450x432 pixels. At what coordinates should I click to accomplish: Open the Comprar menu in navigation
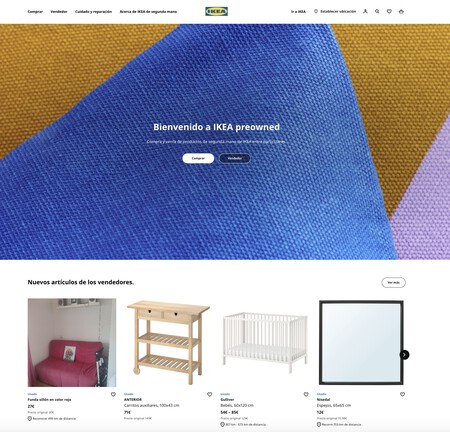click(x=35, y=12)
